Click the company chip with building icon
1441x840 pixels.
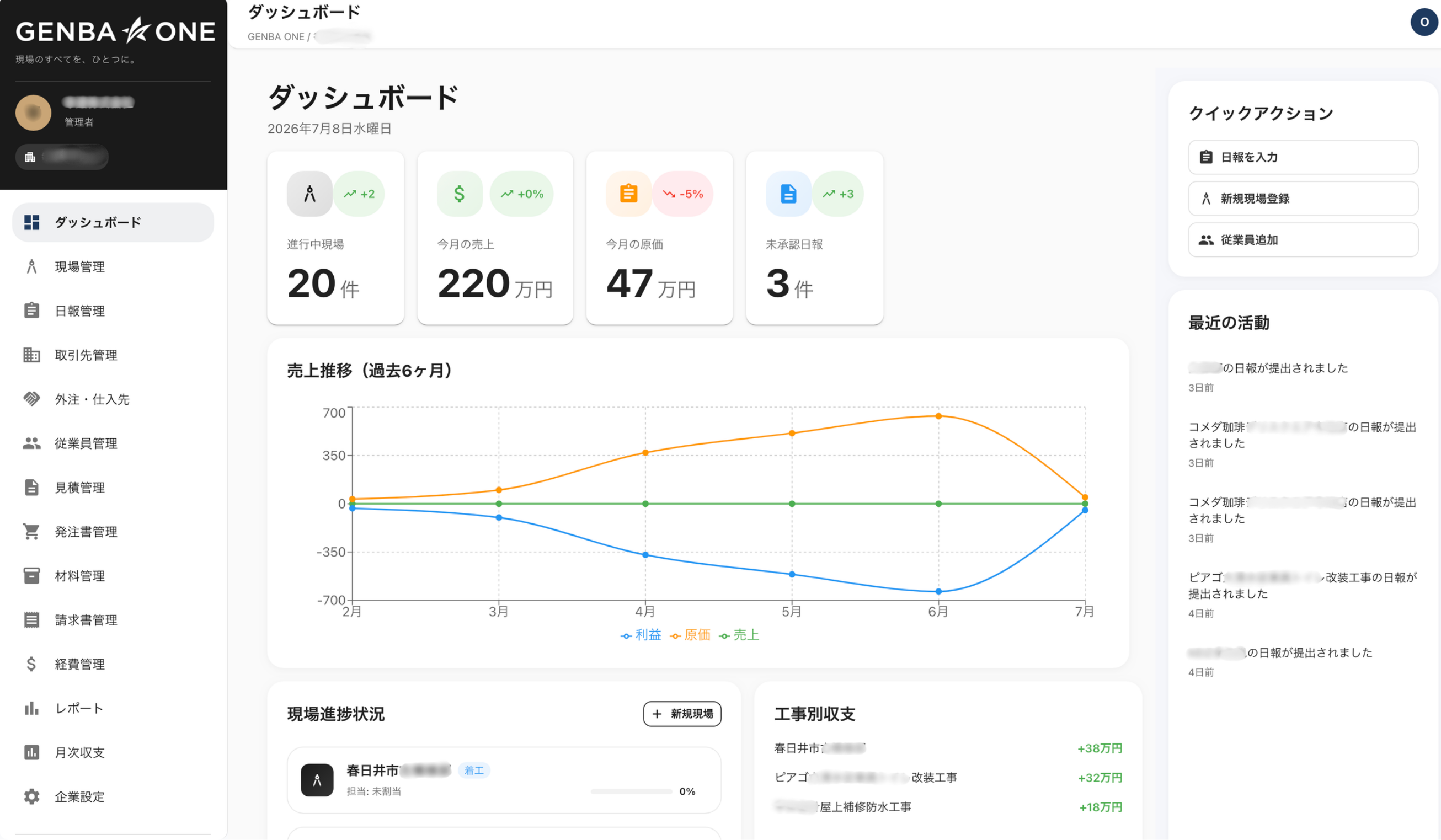tap(62, 157)
